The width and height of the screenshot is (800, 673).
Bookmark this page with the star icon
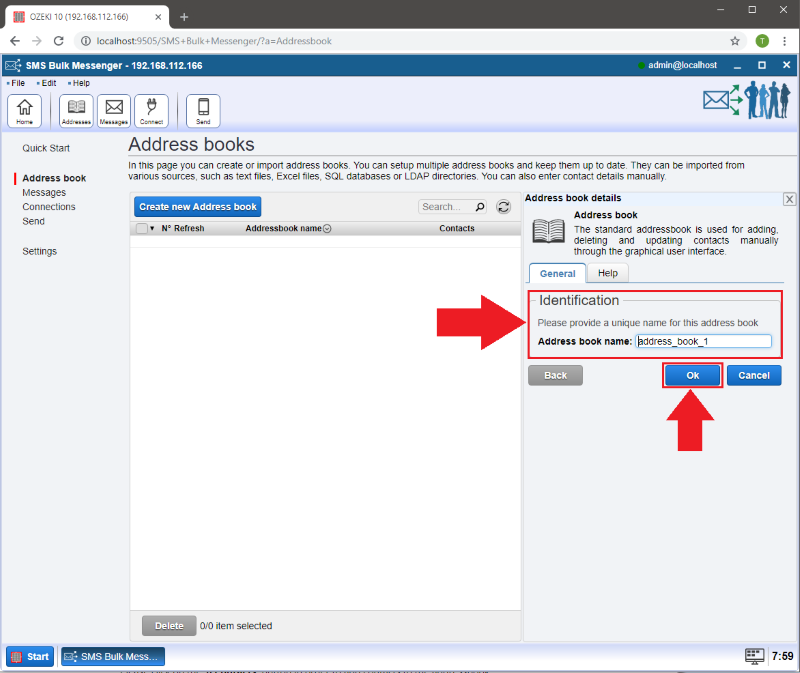(735, 41)
